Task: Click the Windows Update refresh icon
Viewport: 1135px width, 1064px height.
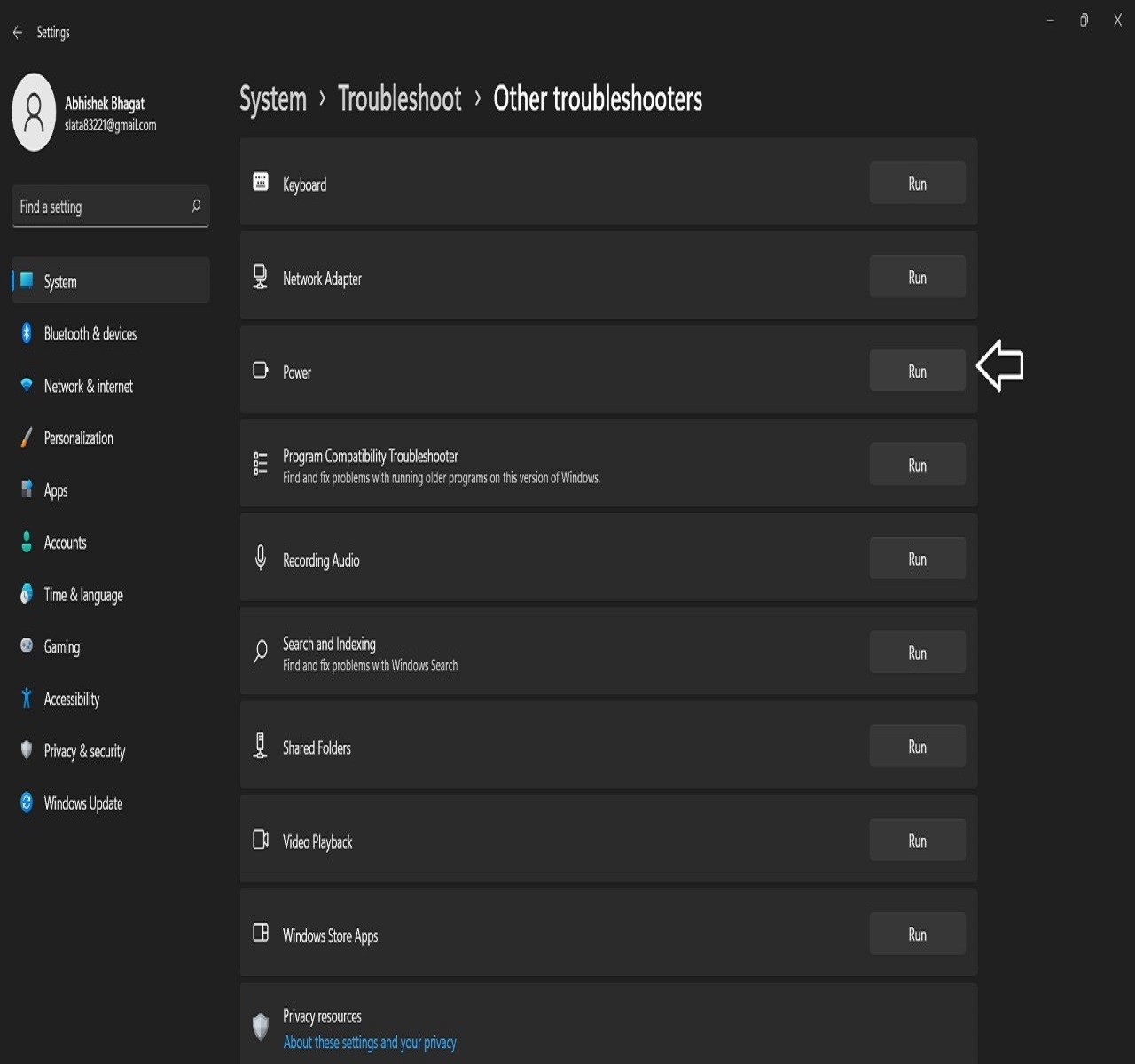Action: tap(27, 802)
